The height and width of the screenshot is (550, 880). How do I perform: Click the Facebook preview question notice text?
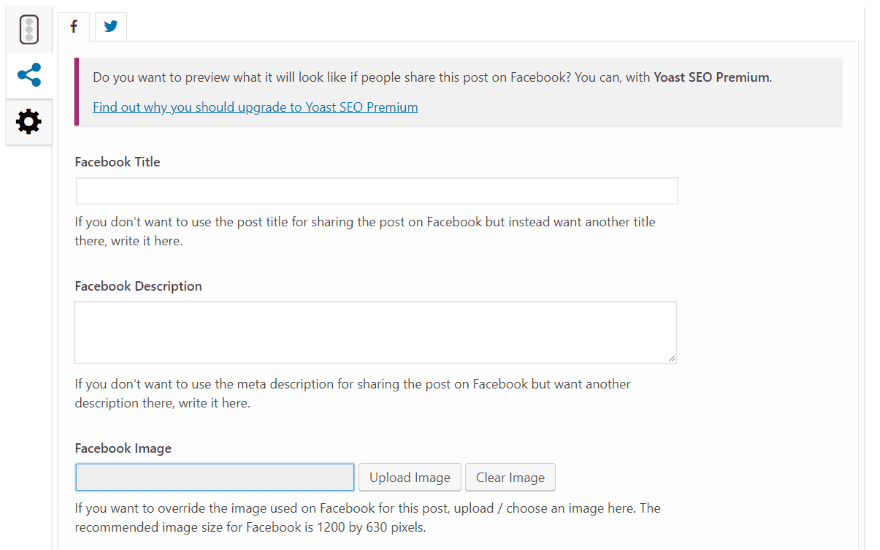[x=370, y=77]
